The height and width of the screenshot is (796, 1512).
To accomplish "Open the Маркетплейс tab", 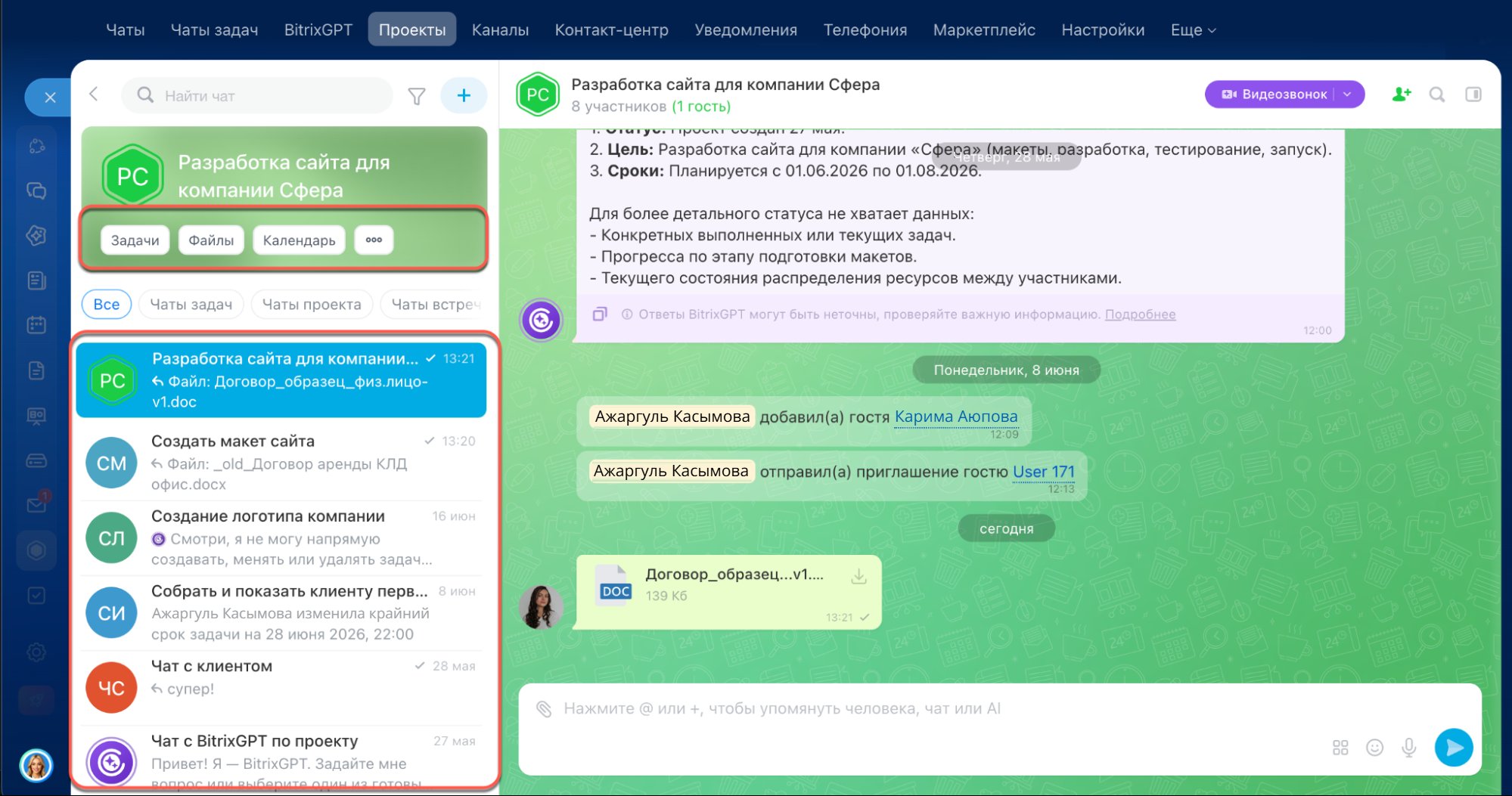I will (x=984, y=30).
